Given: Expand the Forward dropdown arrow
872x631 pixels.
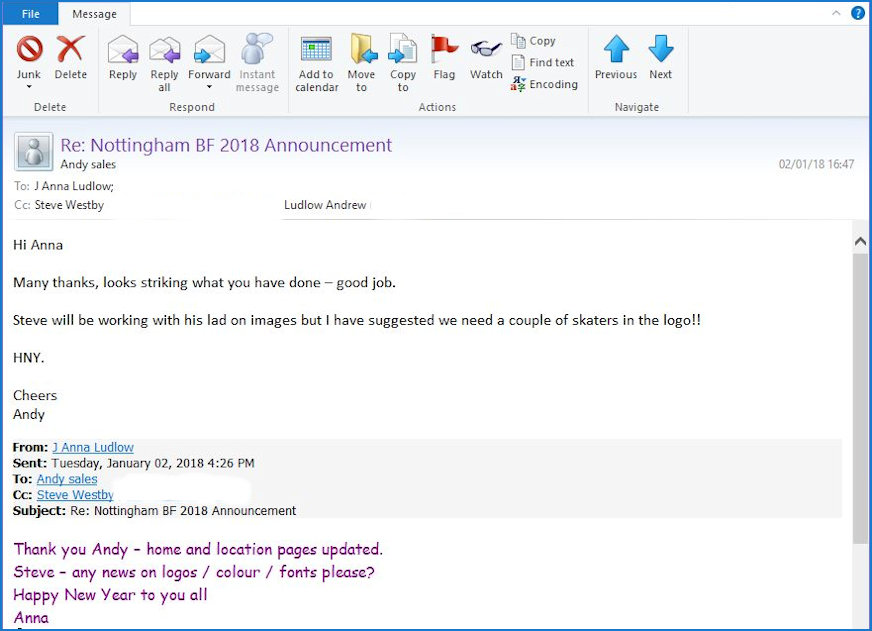Looking at the screenshot, I should pyautogui.click(x=209, y=88).
